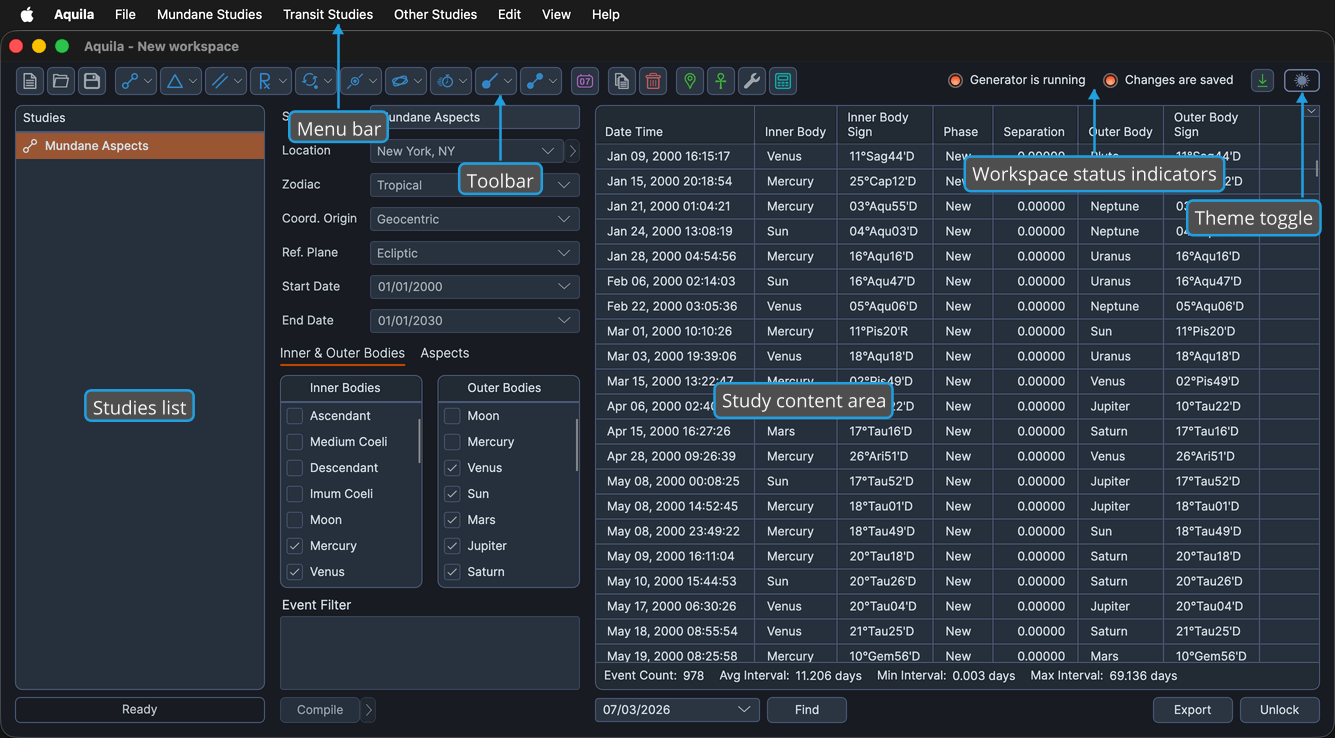This screenshot has height=738, width=1335.
Task: Select Mundane Aspects in the Studies list
Action: (x=140, y=146)
